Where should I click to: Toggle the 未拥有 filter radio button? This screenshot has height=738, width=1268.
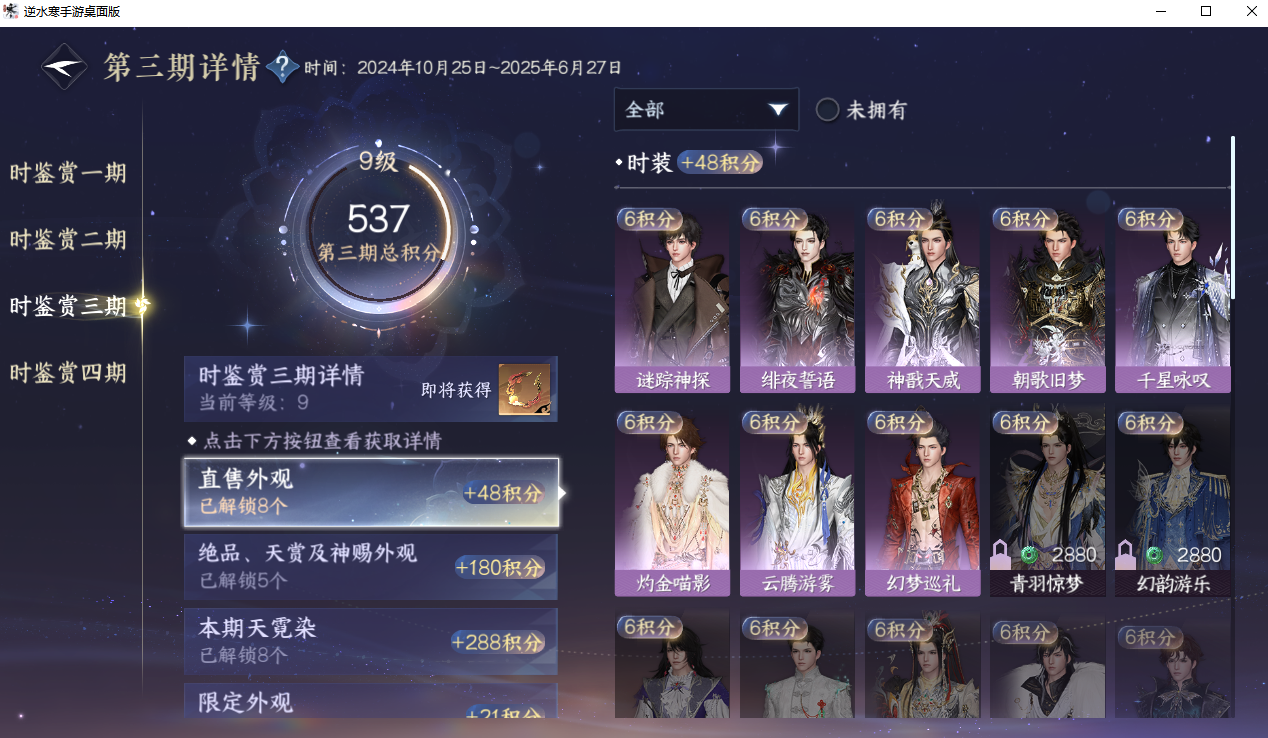click(827, 110)
